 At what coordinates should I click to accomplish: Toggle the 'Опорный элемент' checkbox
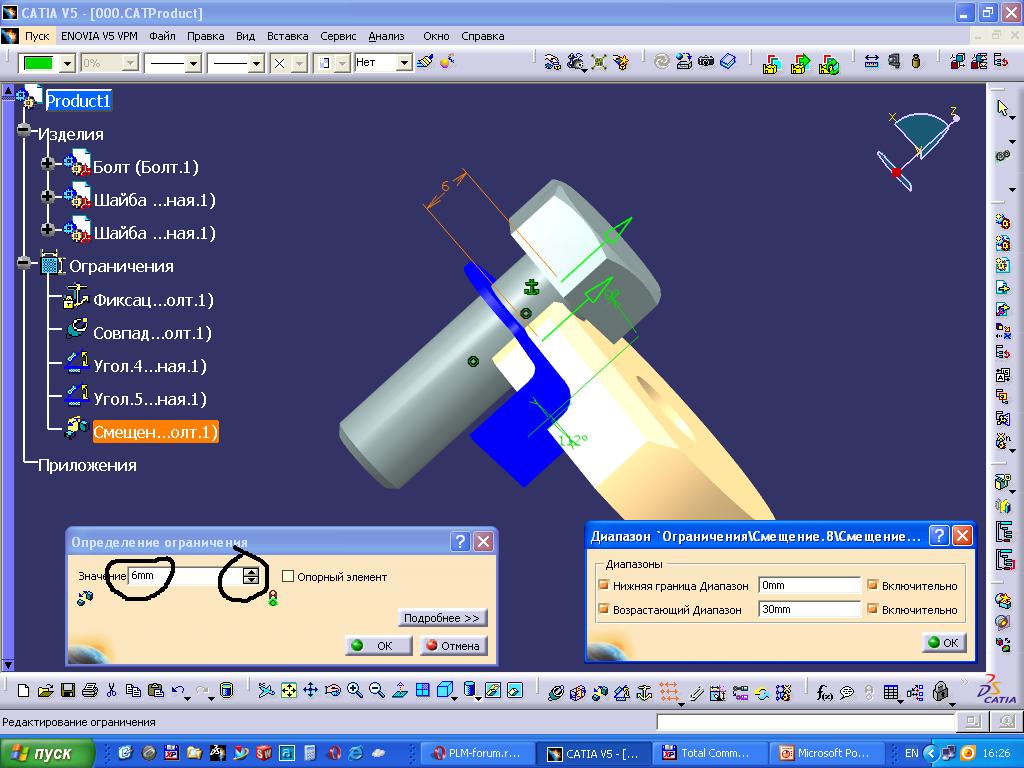click(288, 576)
